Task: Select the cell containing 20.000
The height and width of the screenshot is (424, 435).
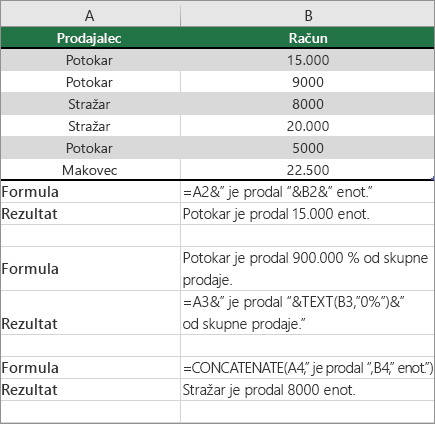Action: click(x=307, y=126)
